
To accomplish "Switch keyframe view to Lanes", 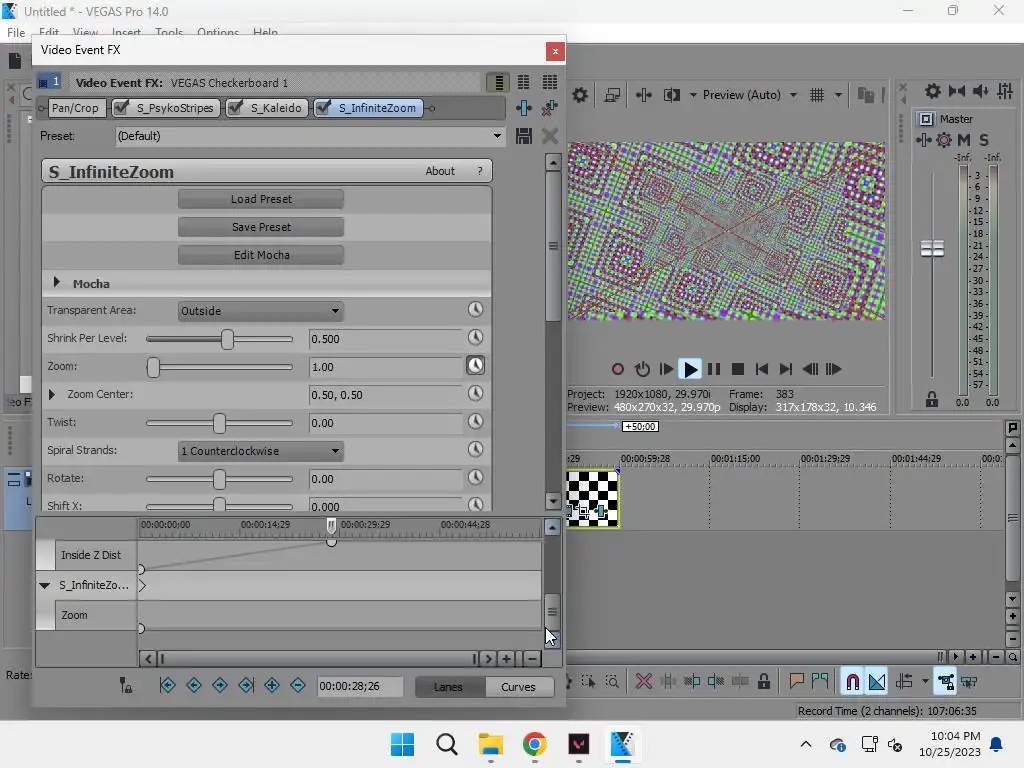I will [x=449, y=687].
